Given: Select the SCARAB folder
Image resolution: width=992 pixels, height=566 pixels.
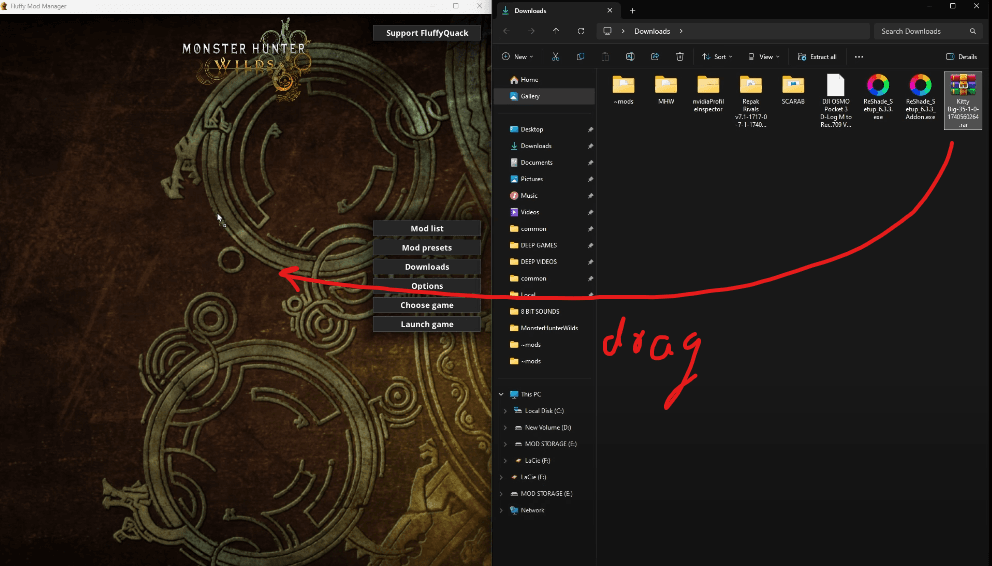Looking at the screenshot, I should (793, 90).
